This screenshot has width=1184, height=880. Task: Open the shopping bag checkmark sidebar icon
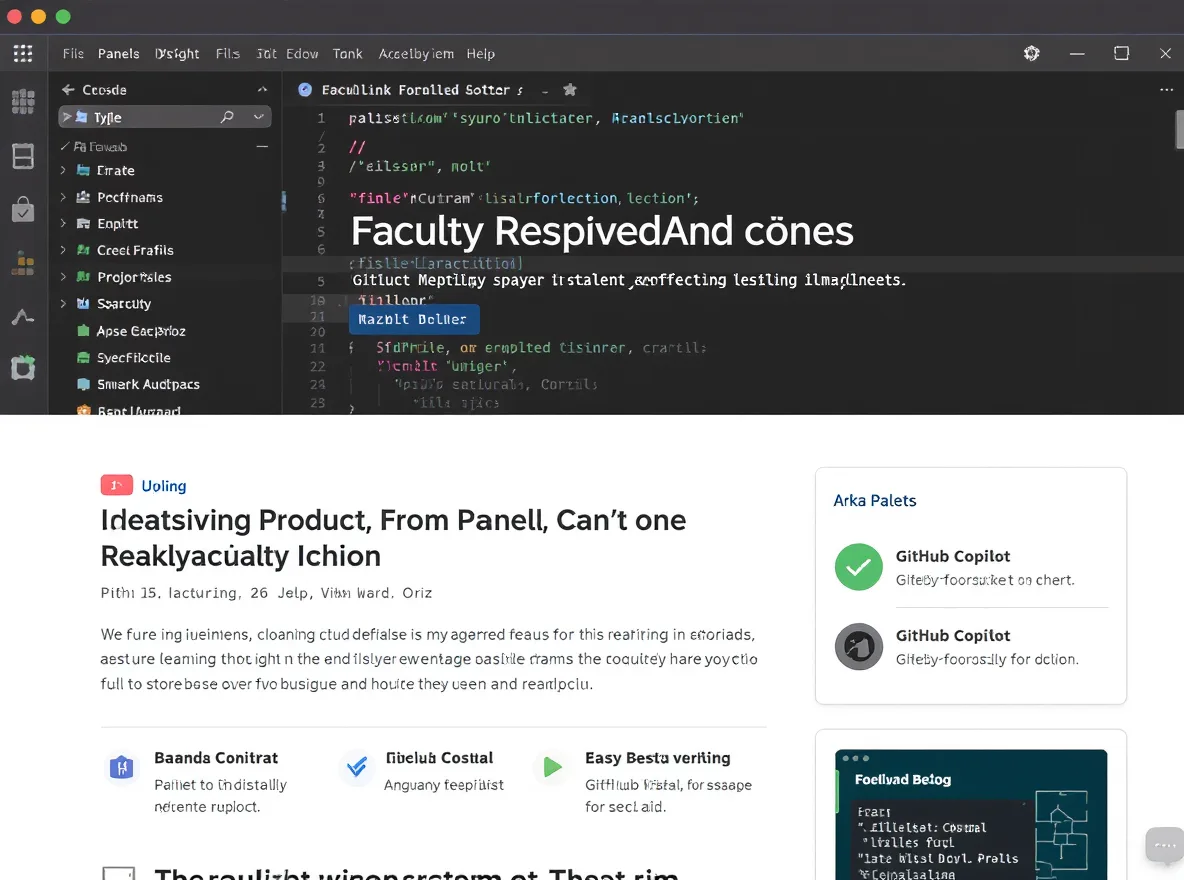23,209
